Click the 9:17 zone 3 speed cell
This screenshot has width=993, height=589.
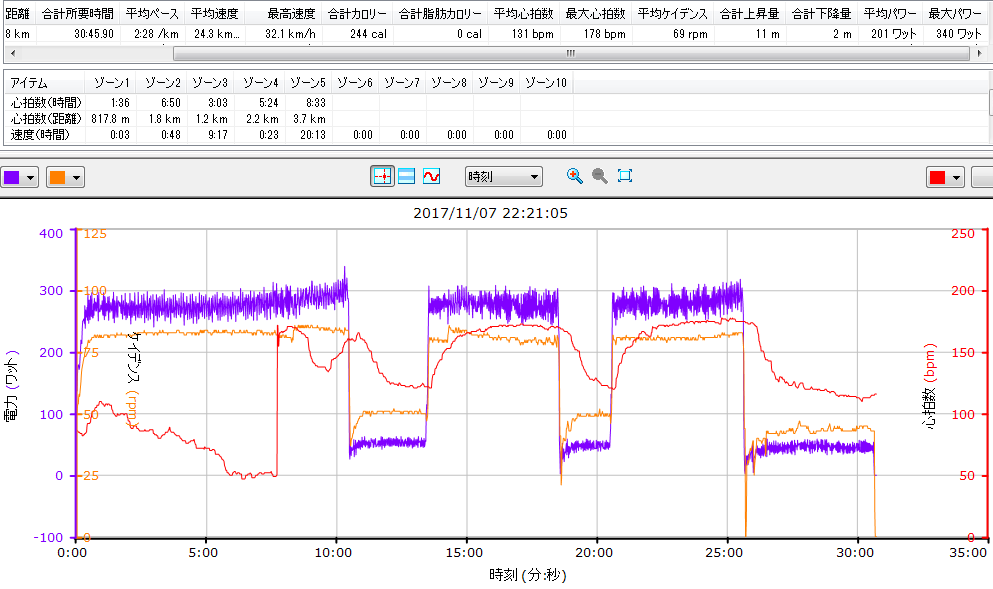(217, 134)
